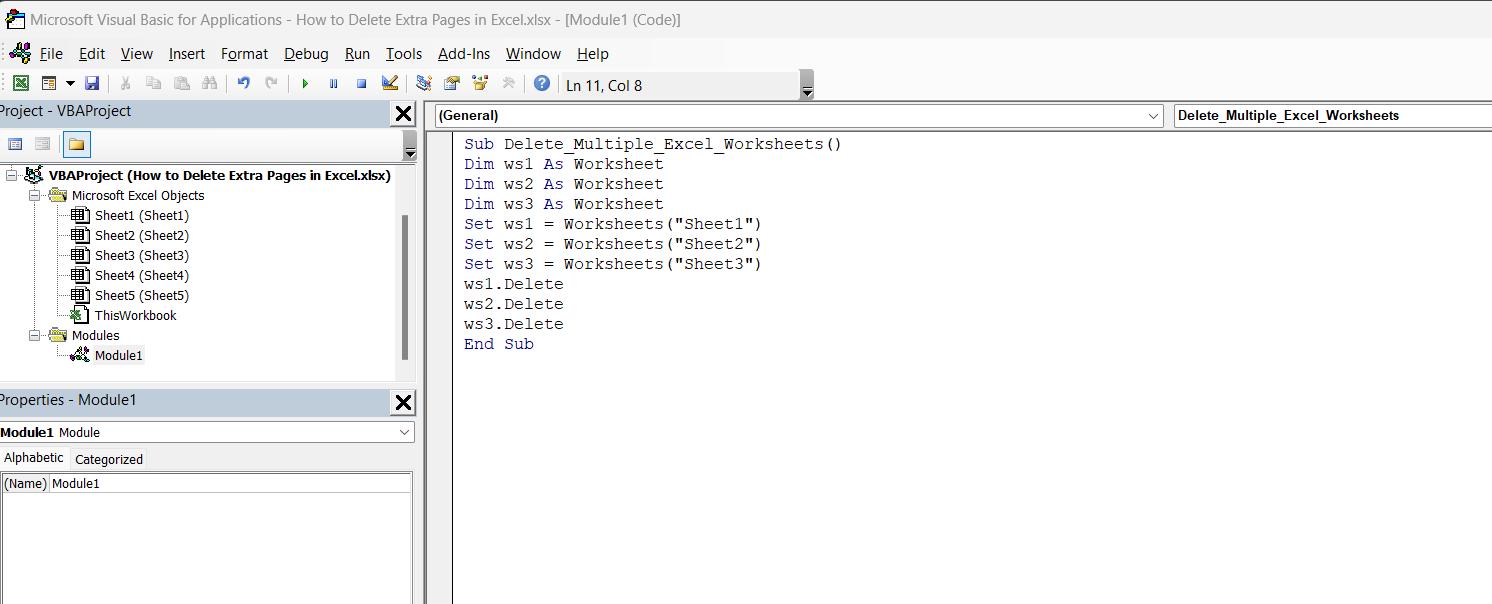
Task: Click the Project tree vertical scrollbar
Action: pos(405,287)
